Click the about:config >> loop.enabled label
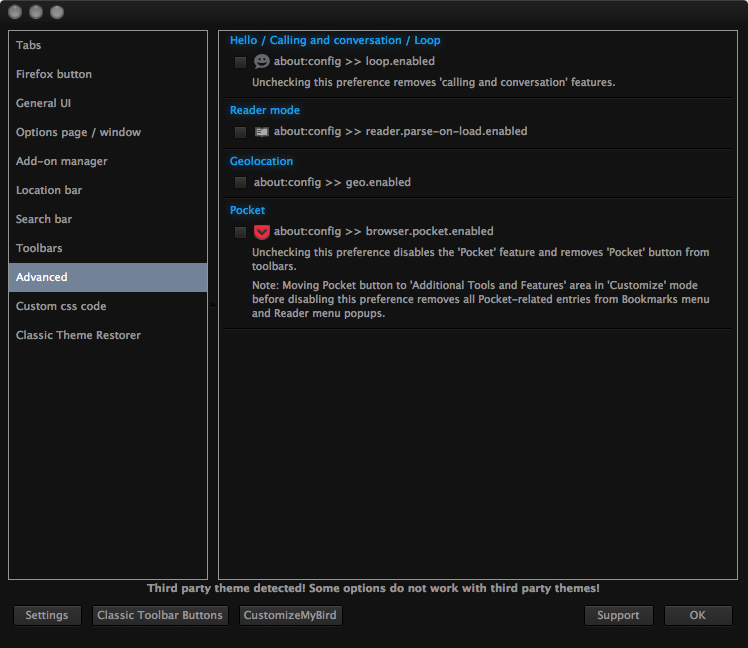The width and height of the screenshot is (748, 648). [x=354, y=62]
